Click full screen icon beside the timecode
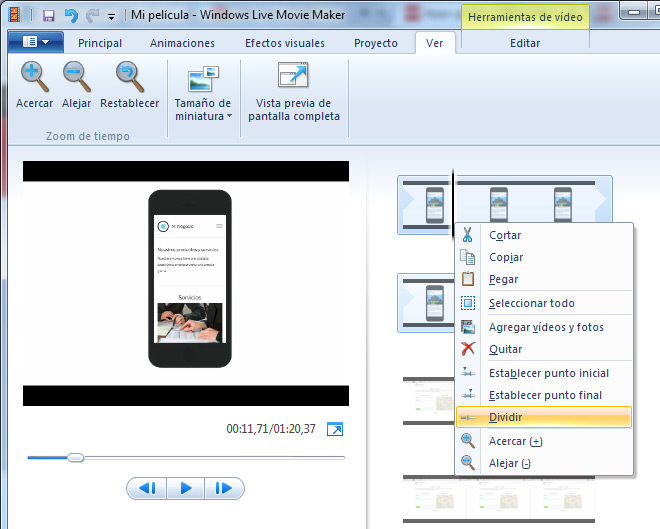The height and width of the screenshot is (529, 660). pyautogui.click(x=336, y=429)
